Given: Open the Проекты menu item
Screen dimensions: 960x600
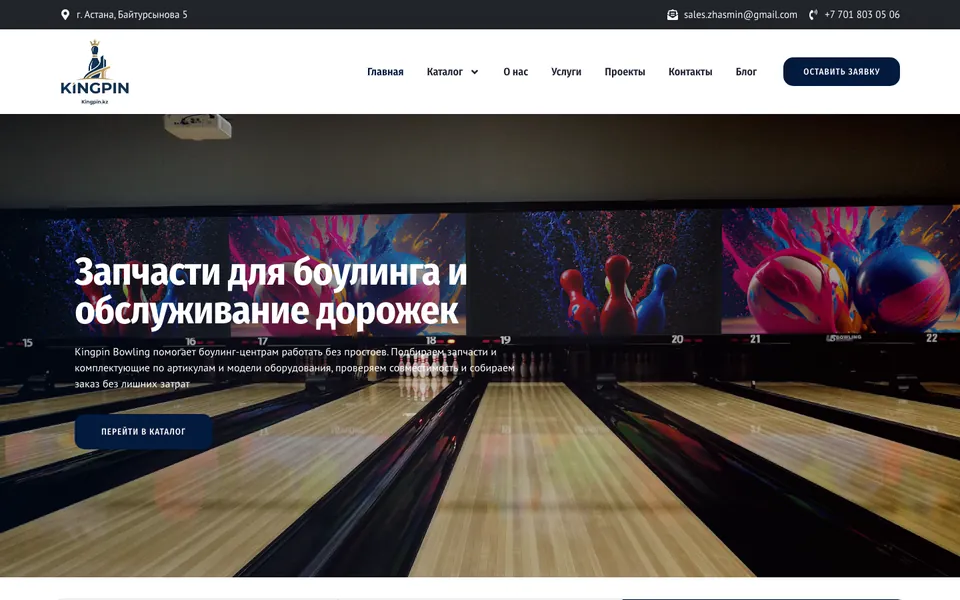Looking at the screenshot, I should 624,72.
